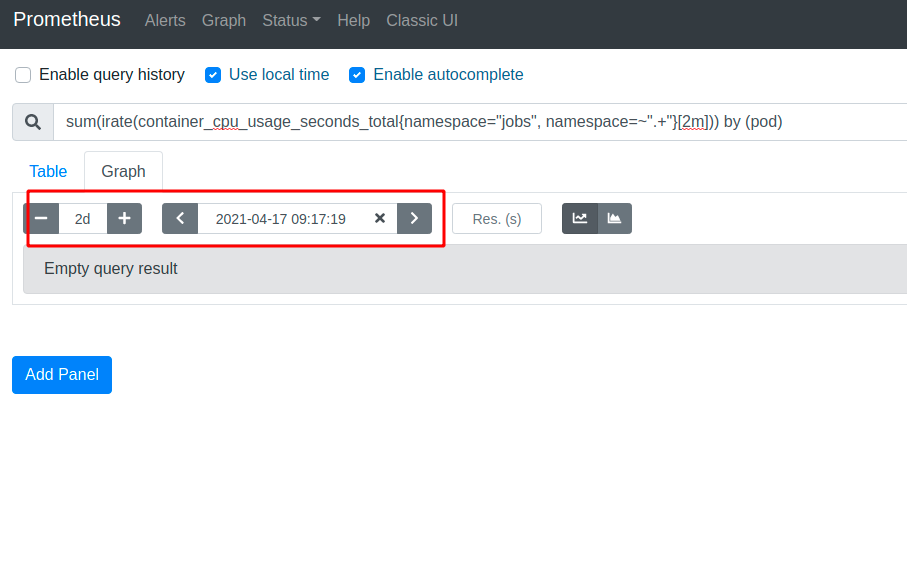Switch to the Table tab
The image size is (907, 568).
click(x=48, y=171)
